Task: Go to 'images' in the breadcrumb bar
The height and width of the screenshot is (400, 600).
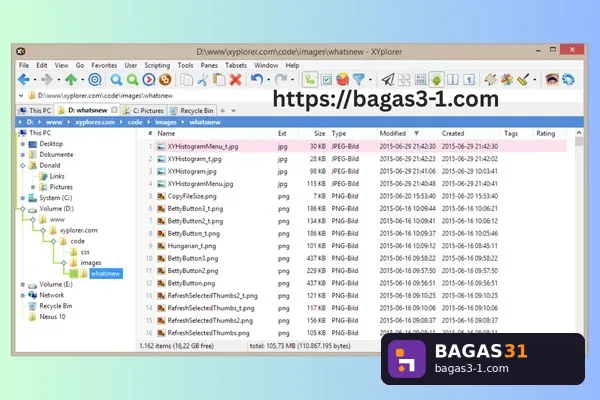Action: (166, 122)
